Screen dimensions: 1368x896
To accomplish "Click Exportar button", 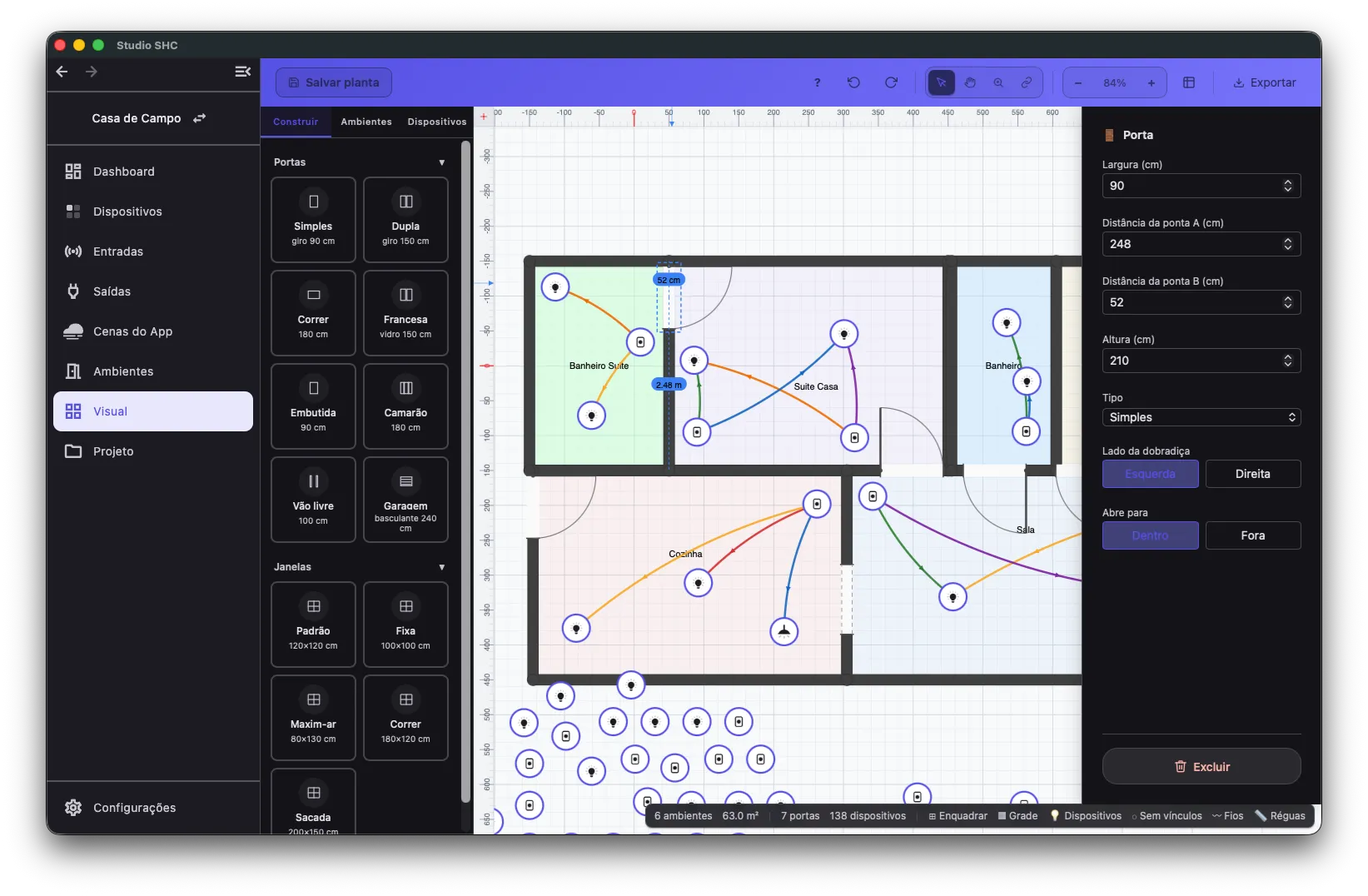I will click(1264, 82).
